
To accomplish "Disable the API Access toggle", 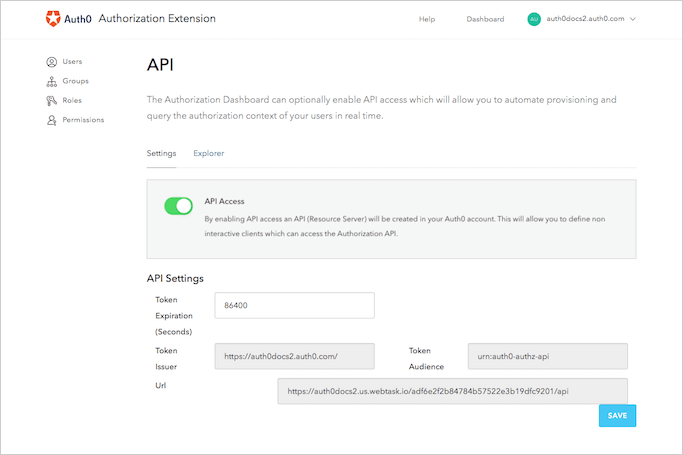I will coord(179,206).
